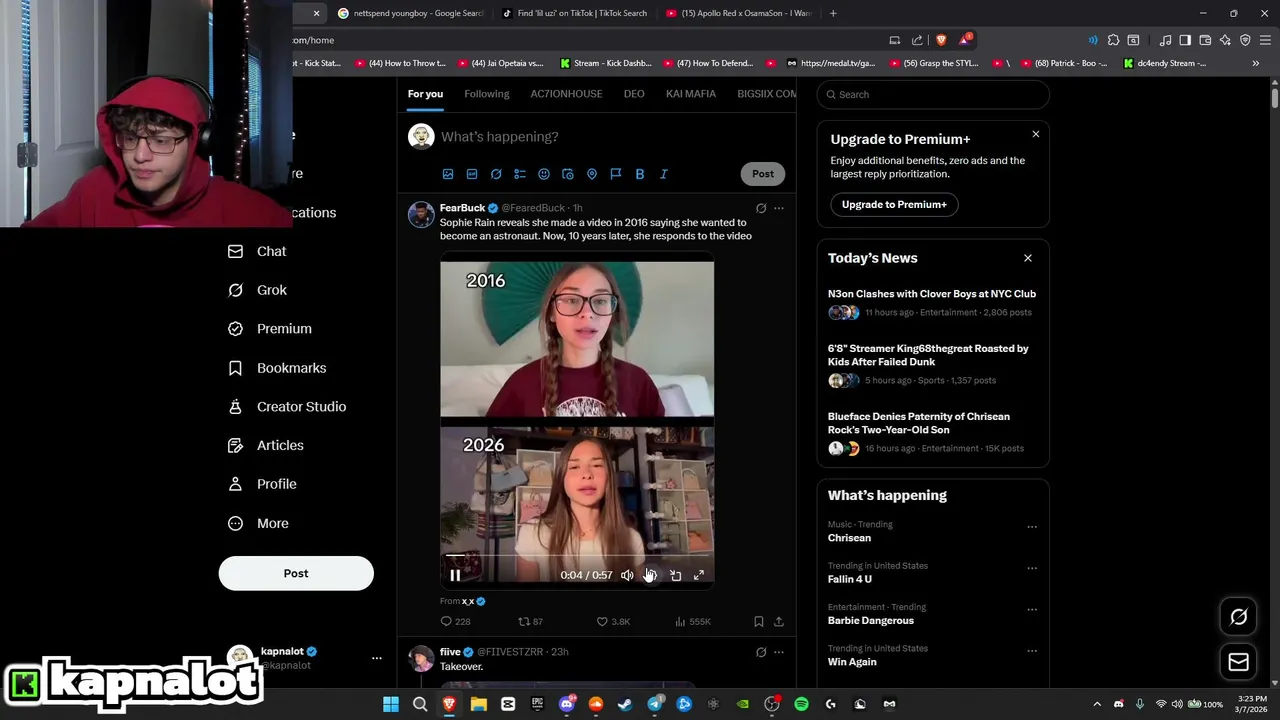
Task: Expand video to fullscreen
Action: pyautogui.click(x=699, y=575)
